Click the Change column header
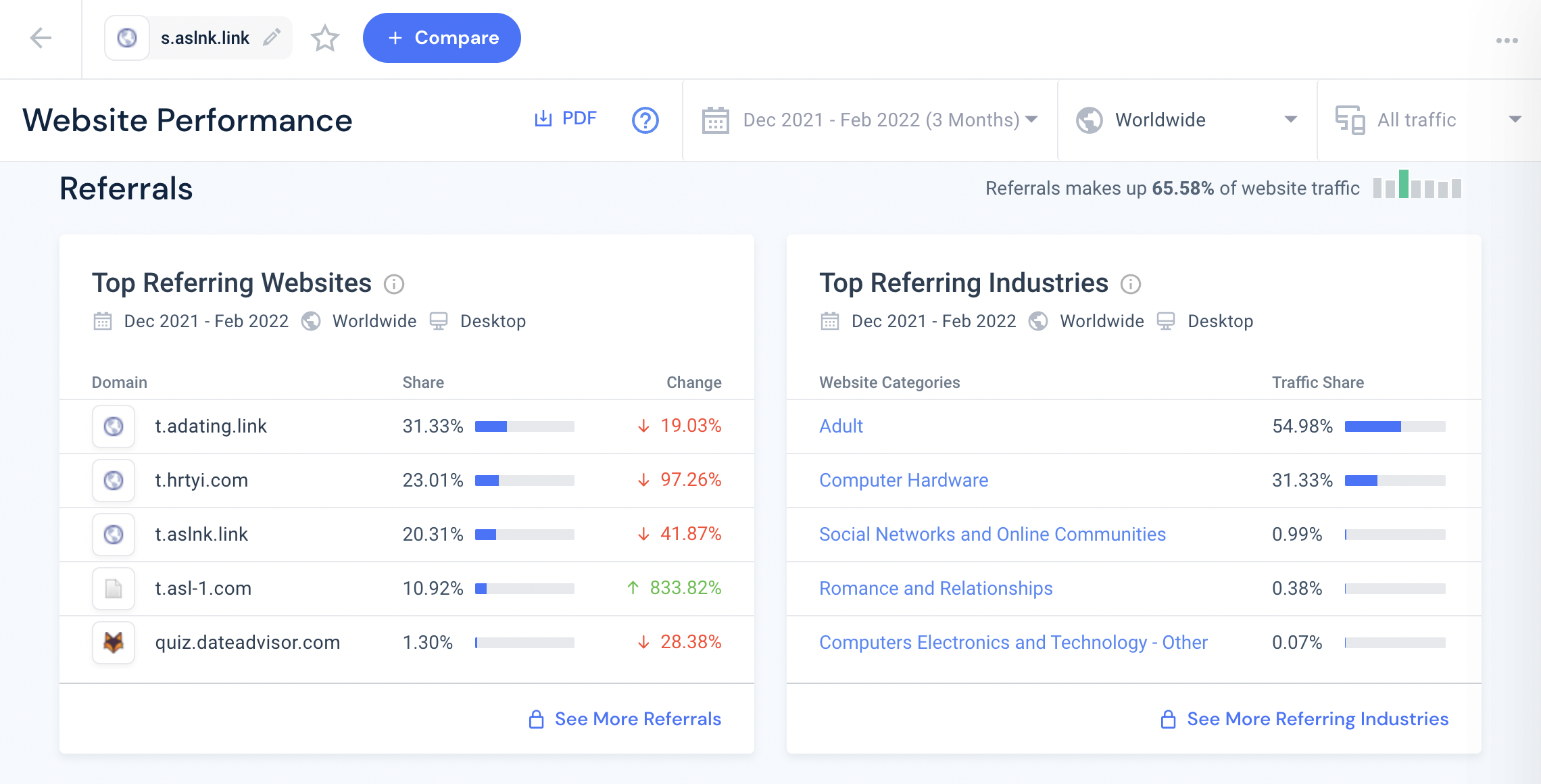This screenshot has height=784, width=1541. click(x=694, y=383)
